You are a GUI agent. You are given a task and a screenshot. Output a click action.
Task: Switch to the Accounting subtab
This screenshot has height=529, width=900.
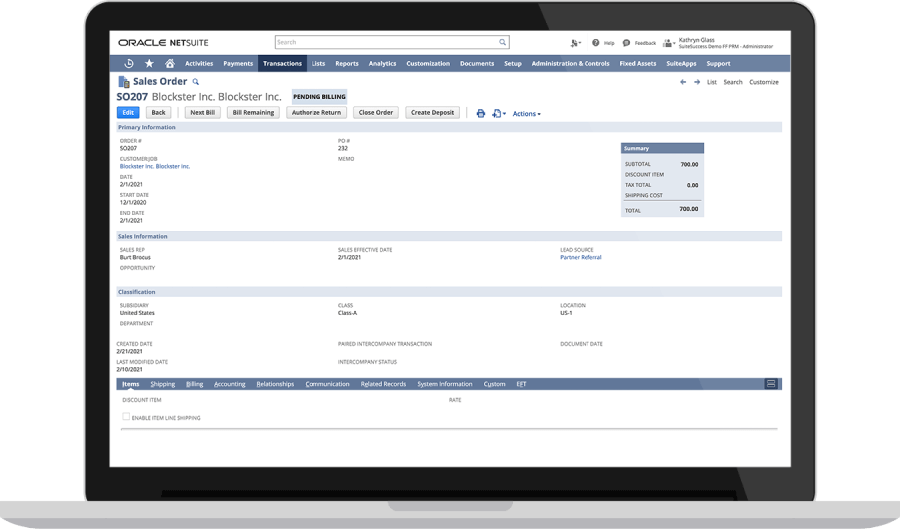(230, 384)
